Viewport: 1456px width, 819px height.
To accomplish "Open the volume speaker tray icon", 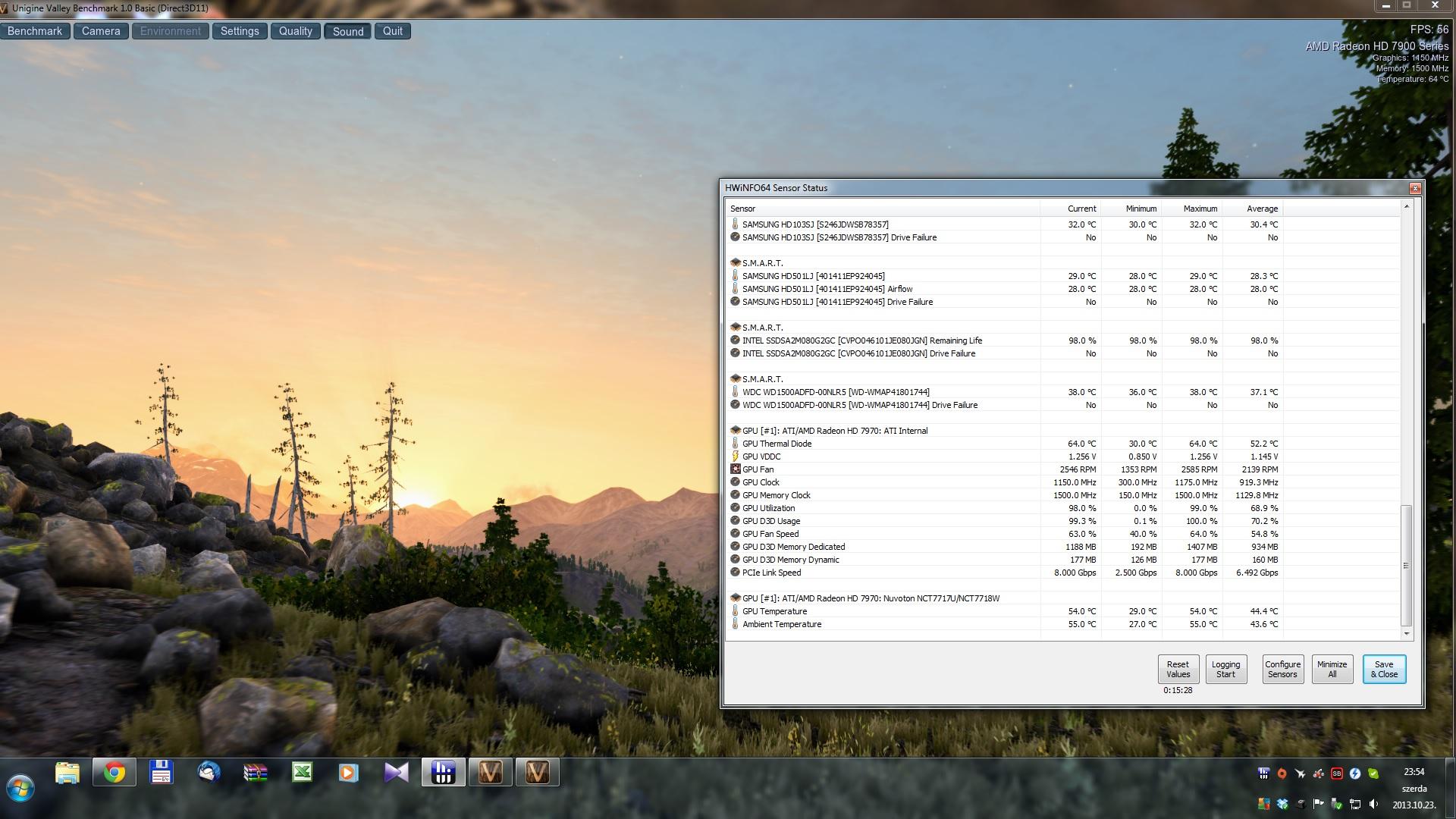I will tap(1373, 804).
